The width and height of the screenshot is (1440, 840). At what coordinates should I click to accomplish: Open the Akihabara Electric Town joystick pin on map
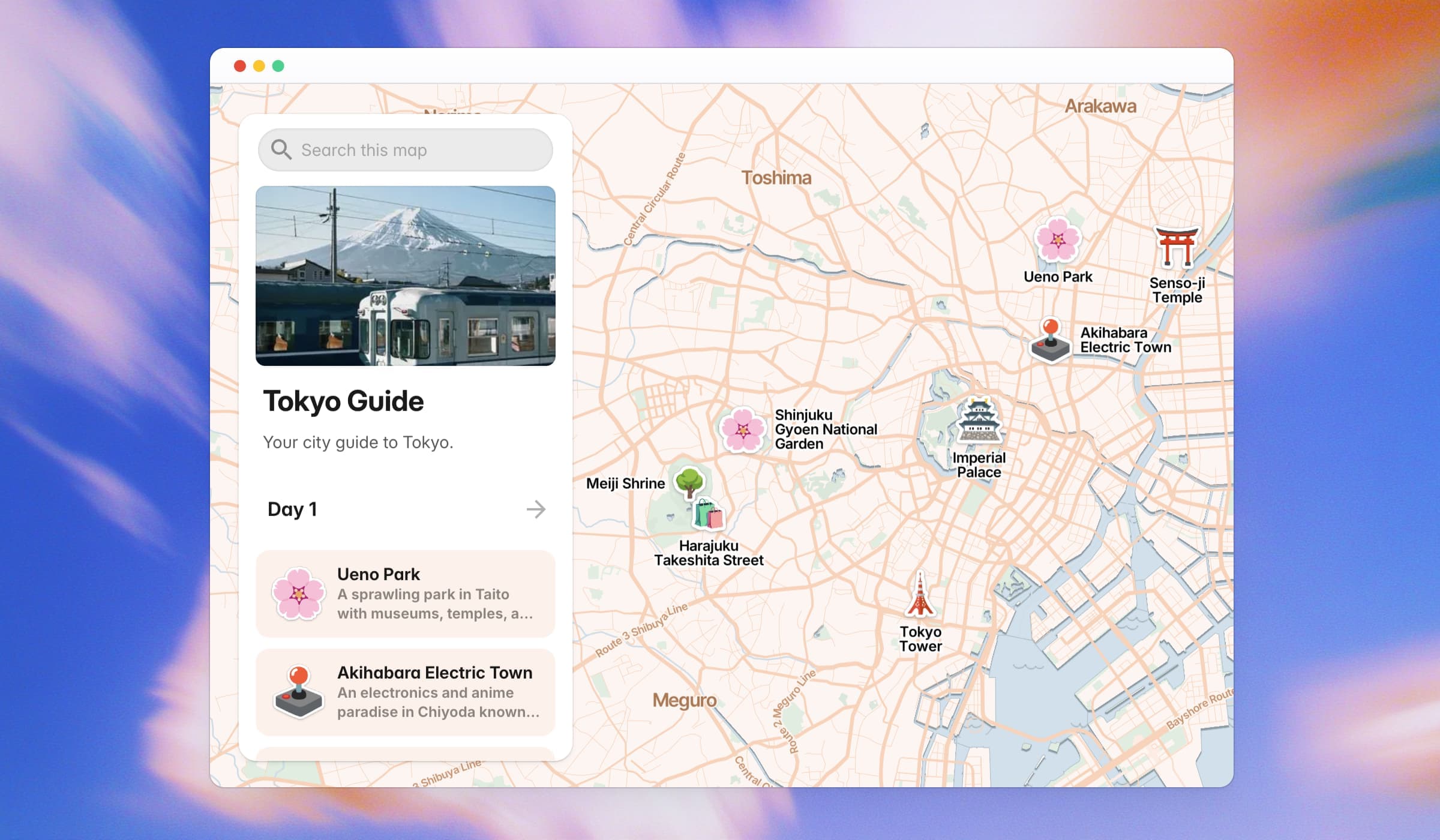click(1050, 340)
